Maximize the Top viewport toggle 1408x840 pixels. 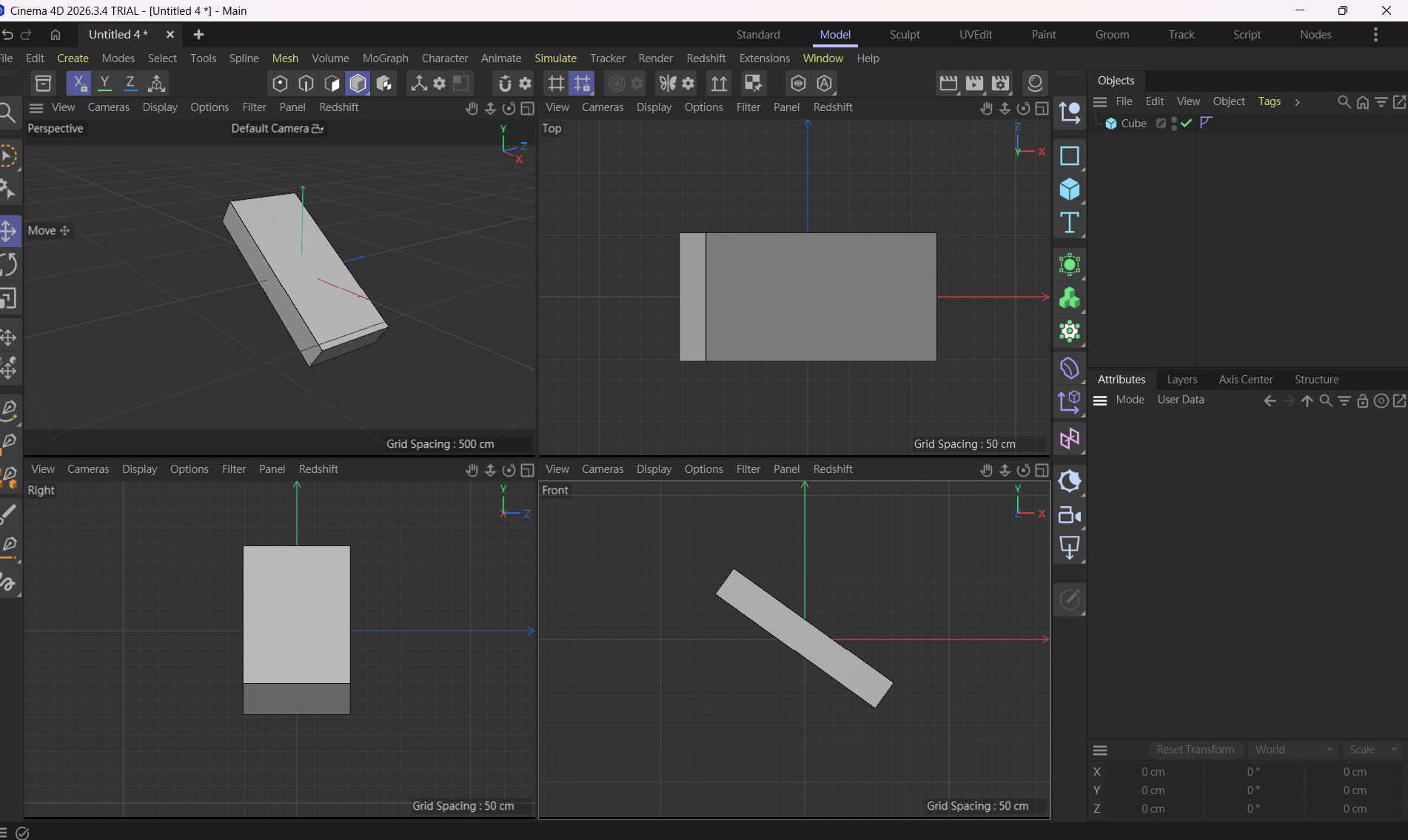pyautogui.click(x=1042, y=108)
